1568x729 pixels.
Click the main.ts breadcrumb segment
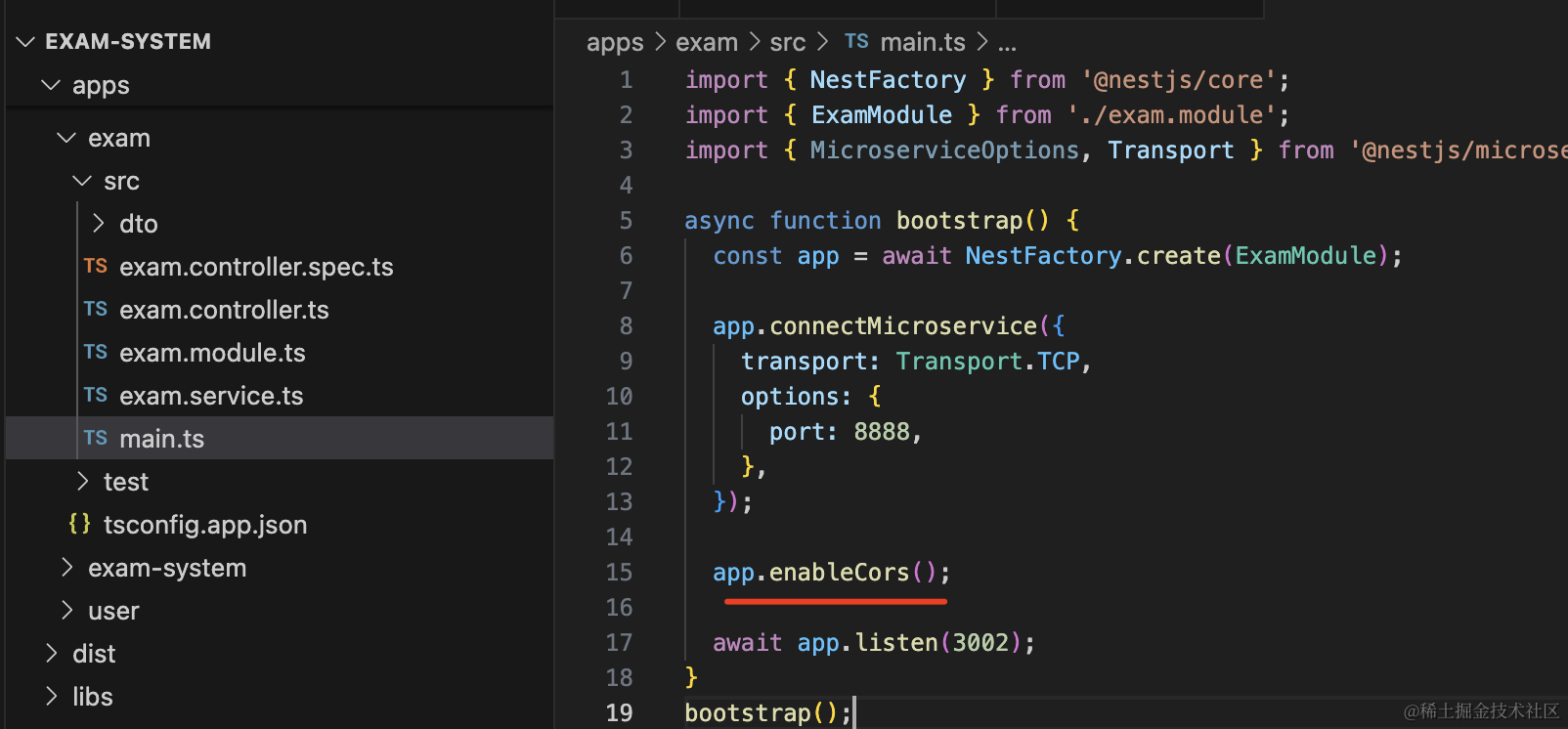point(923,42)
